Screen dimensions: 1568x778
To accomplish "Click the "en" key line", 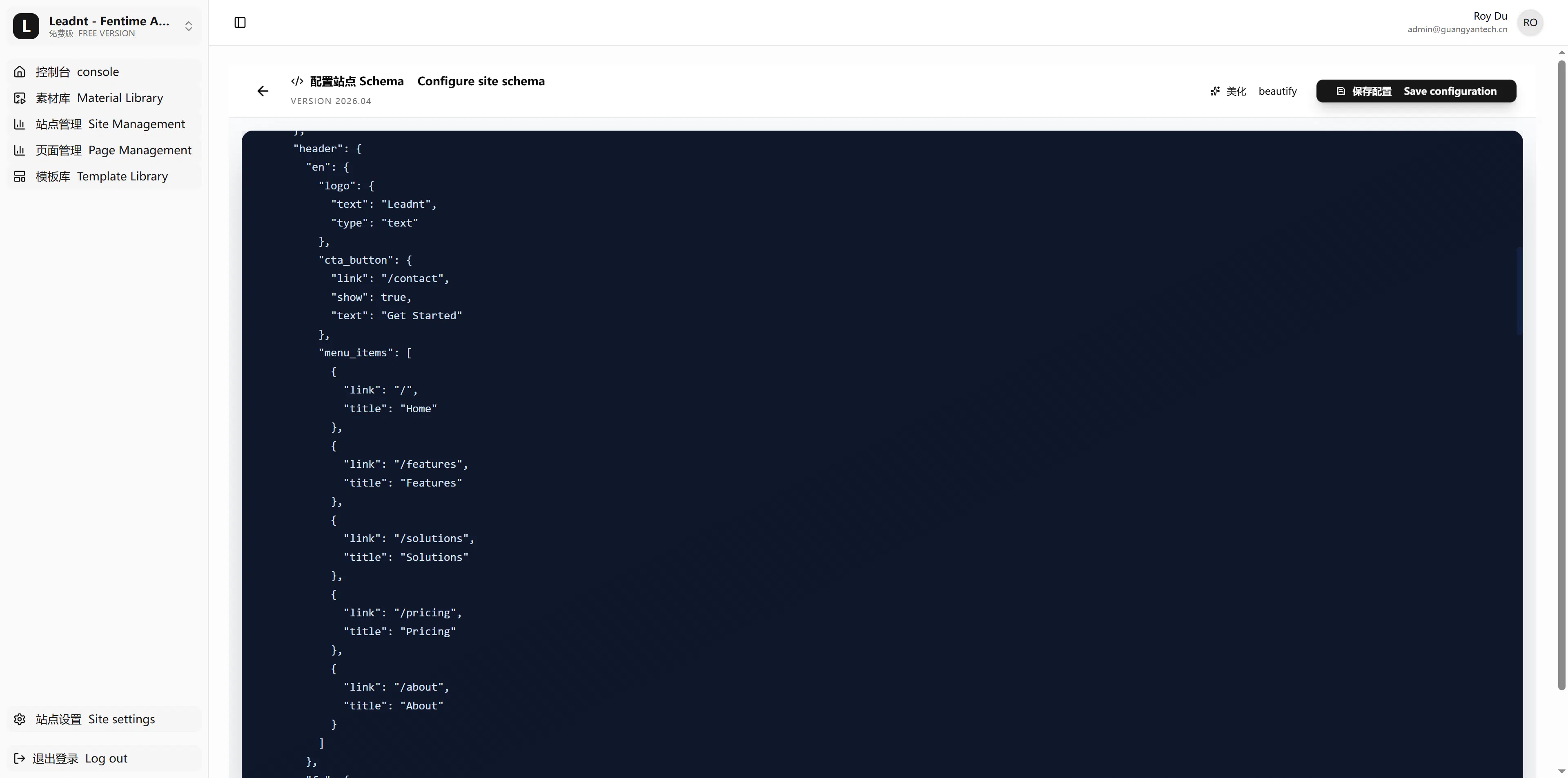I will pos(327,167).
